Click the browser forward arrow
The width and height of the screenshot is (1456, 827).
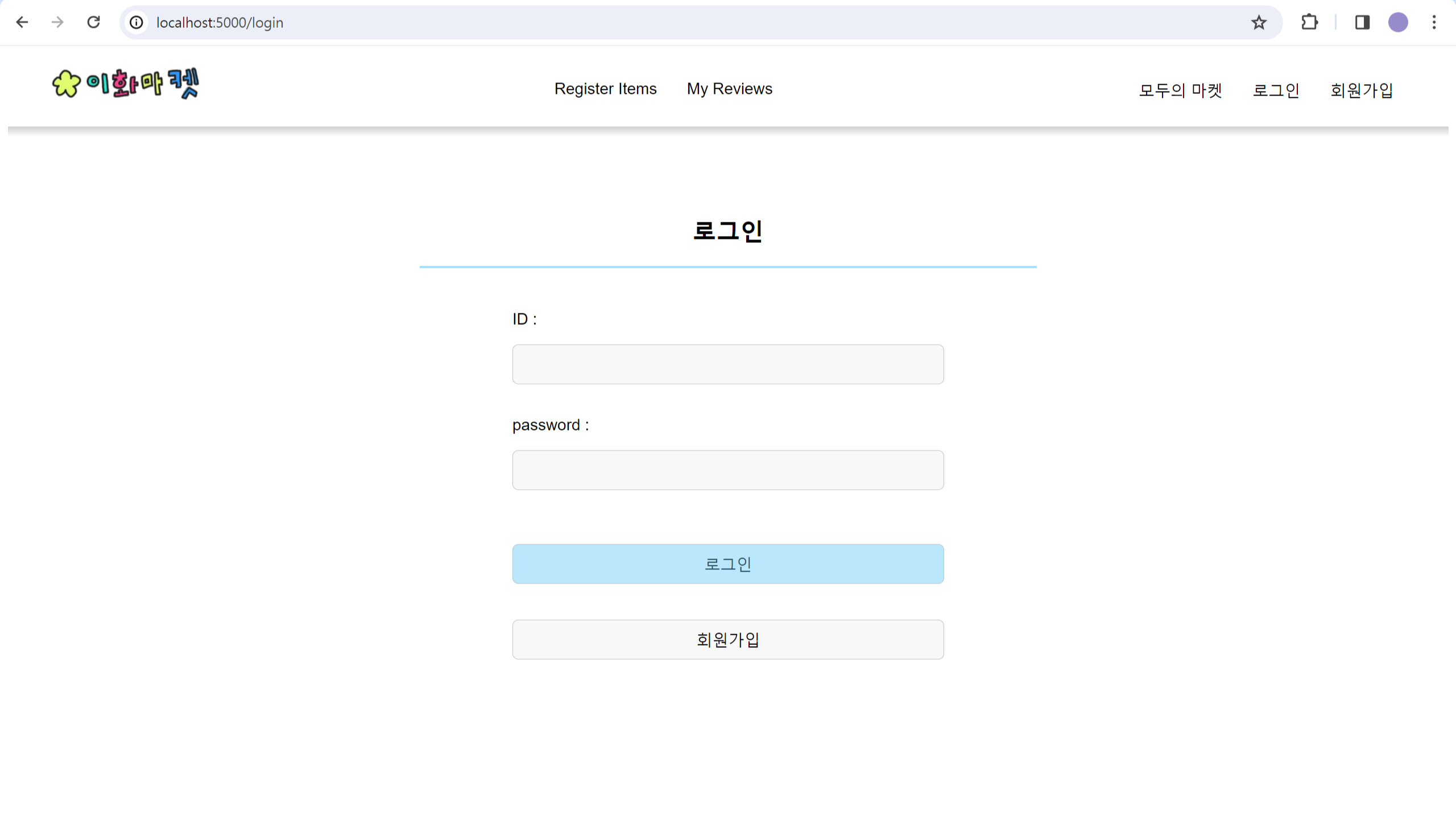point(57,22)
